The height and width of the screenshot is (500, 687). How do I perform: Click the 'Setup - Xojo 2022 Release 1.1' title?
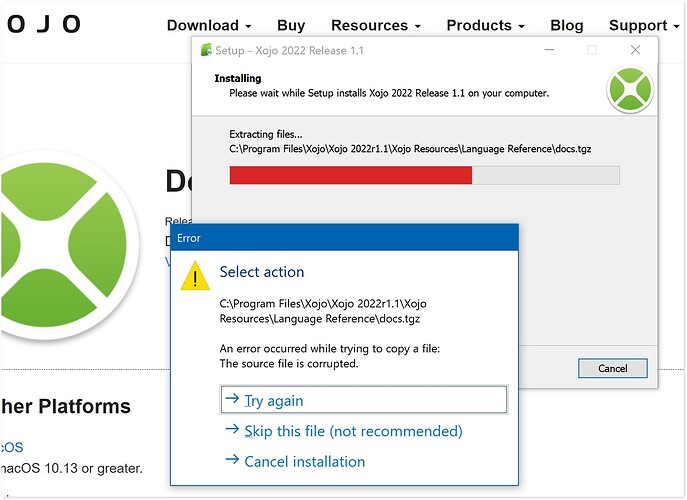[x=289, y=50]
